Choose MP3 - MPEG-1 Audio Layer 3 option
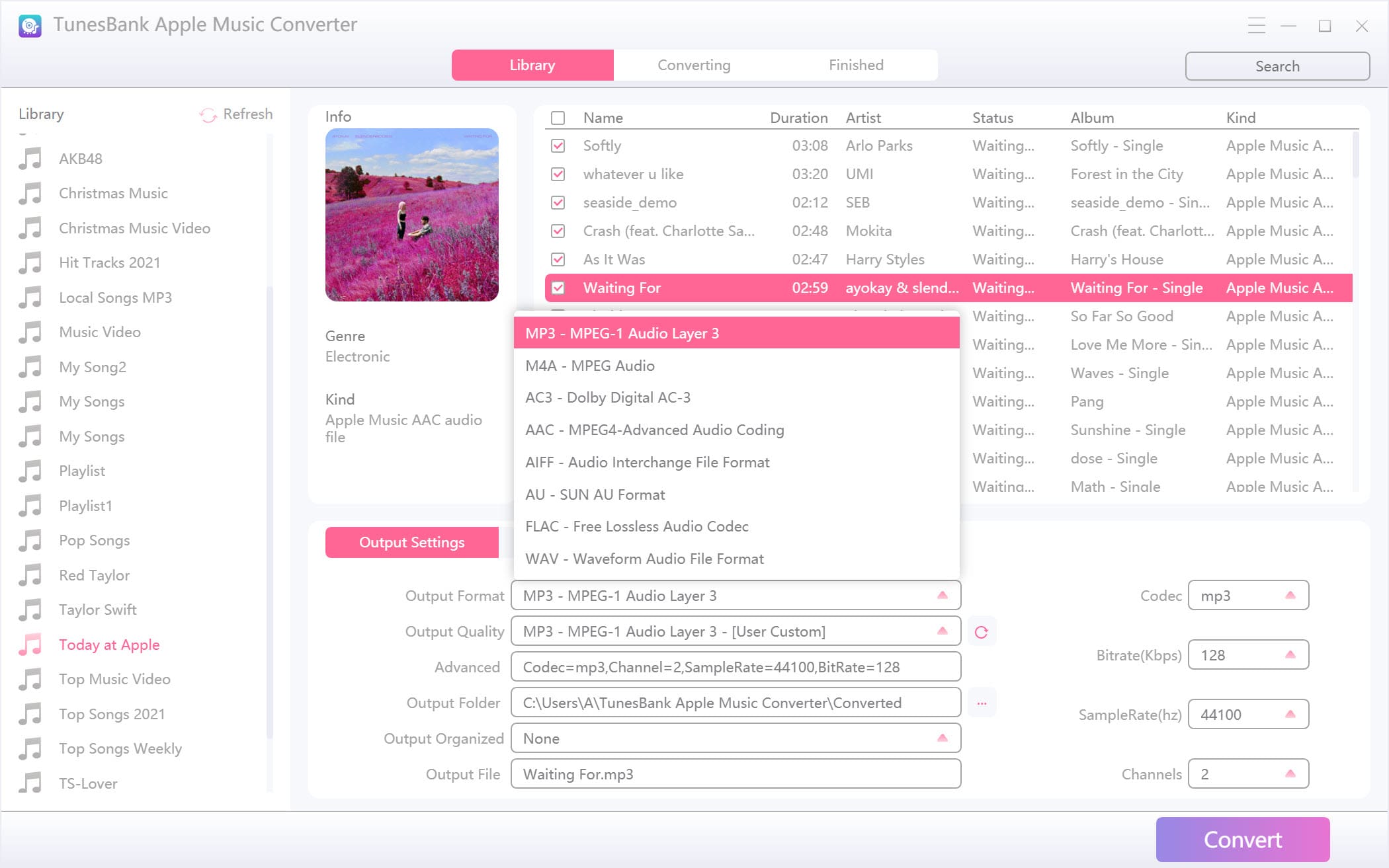This screenshot has width=1389, height=868. point(736,333)
